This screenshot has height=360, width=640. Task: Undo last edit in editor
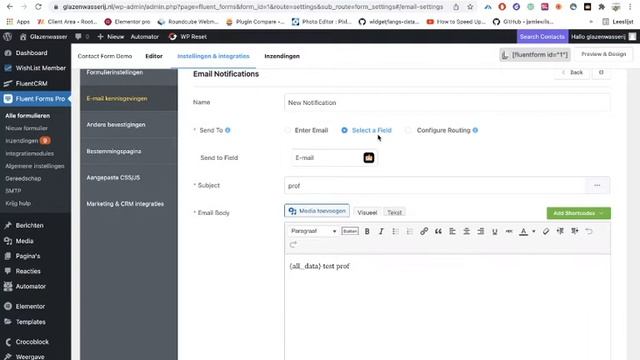589,231
